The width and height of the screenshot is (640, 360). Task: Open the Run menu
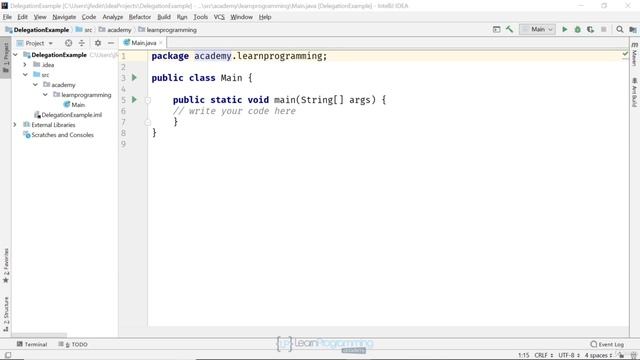pyautogui.click(x=182, y=17)
